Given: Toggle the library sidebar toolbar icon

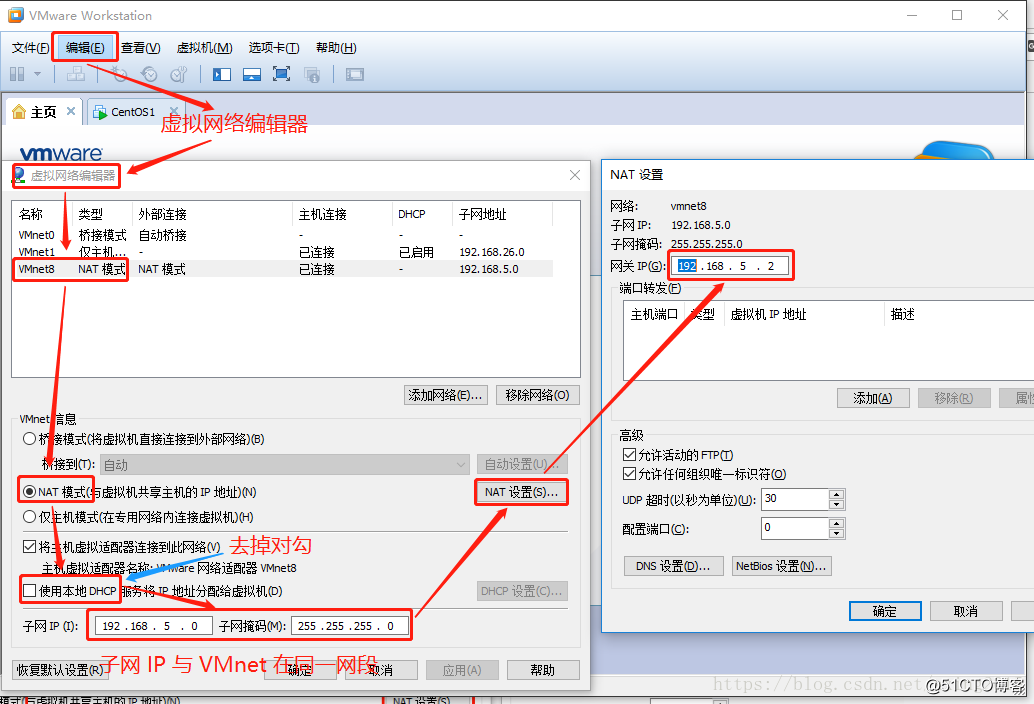Looking at the screenshot, I should (222, 74).
